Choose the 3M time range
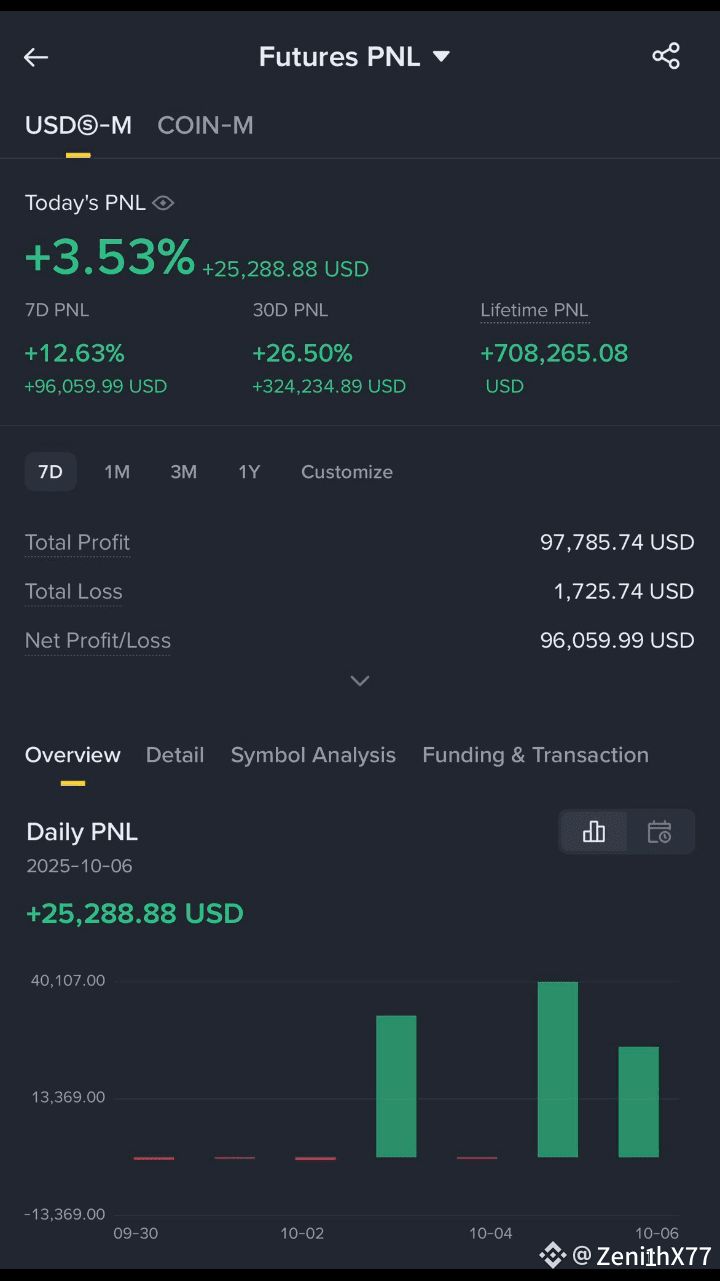This screenshot has height=1281, width=720. (183, 472)
